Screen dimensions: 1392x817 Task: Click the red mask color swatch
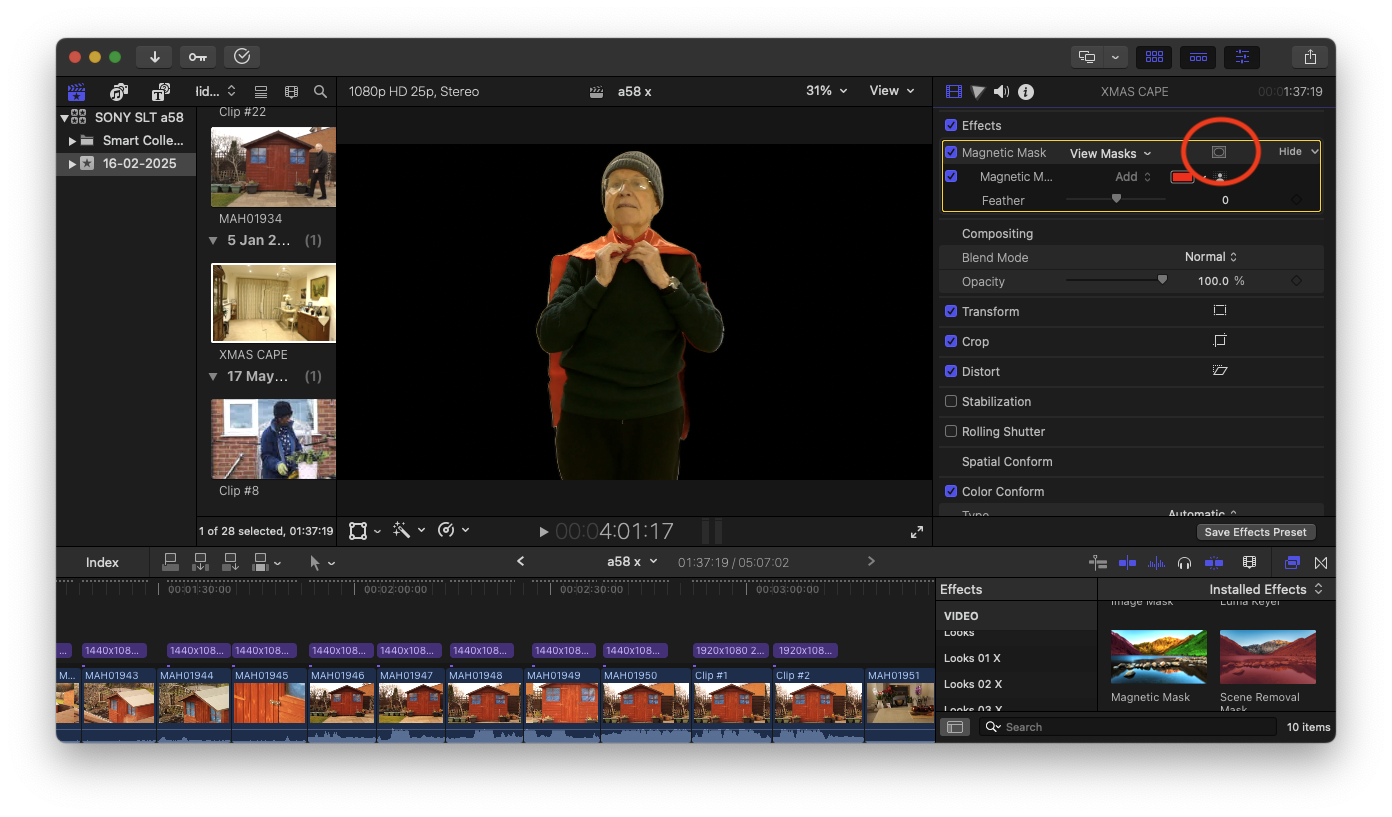[1182, 177]
